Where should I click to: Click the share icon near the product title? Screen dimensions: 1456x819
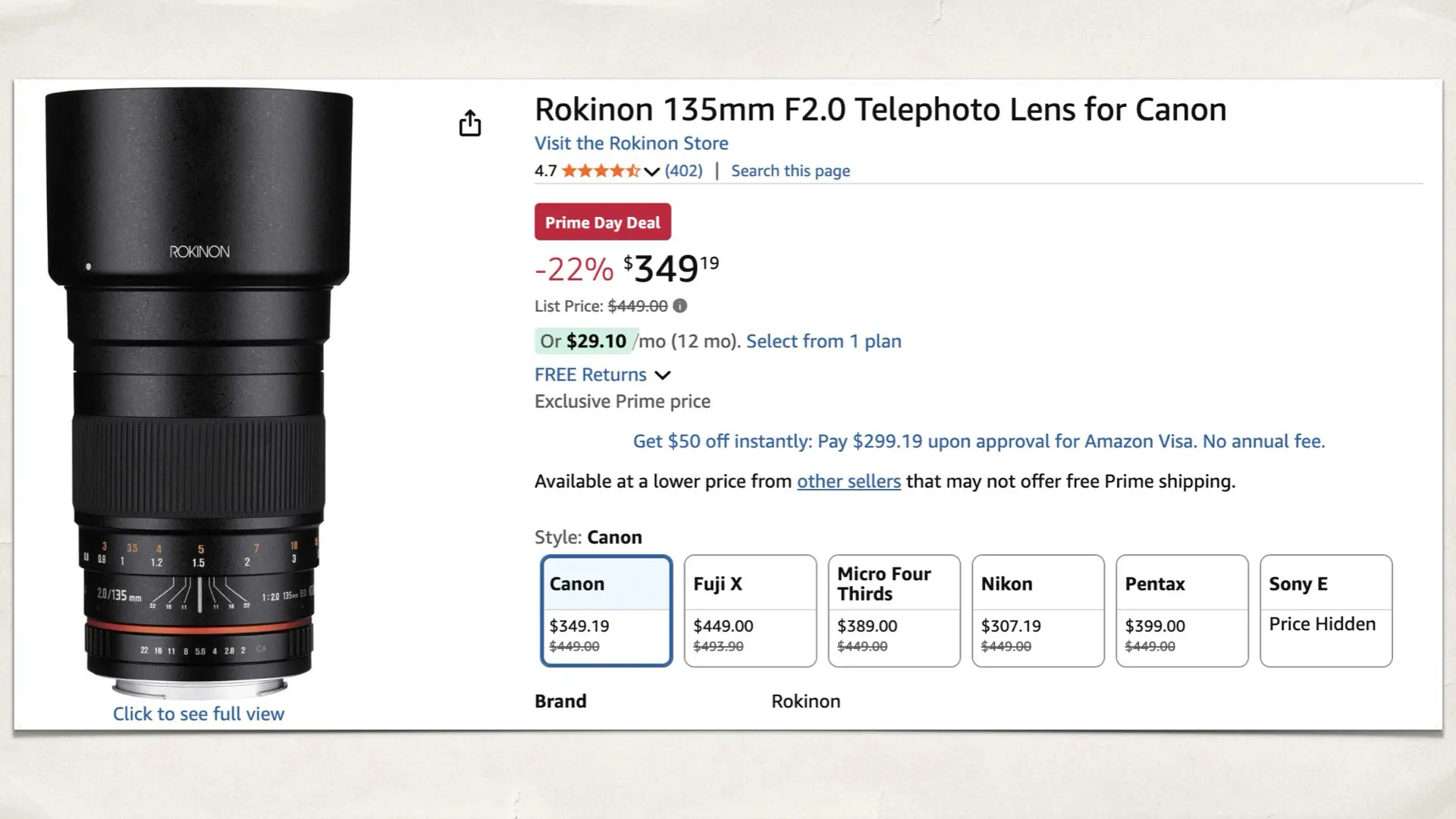(470, 123)
